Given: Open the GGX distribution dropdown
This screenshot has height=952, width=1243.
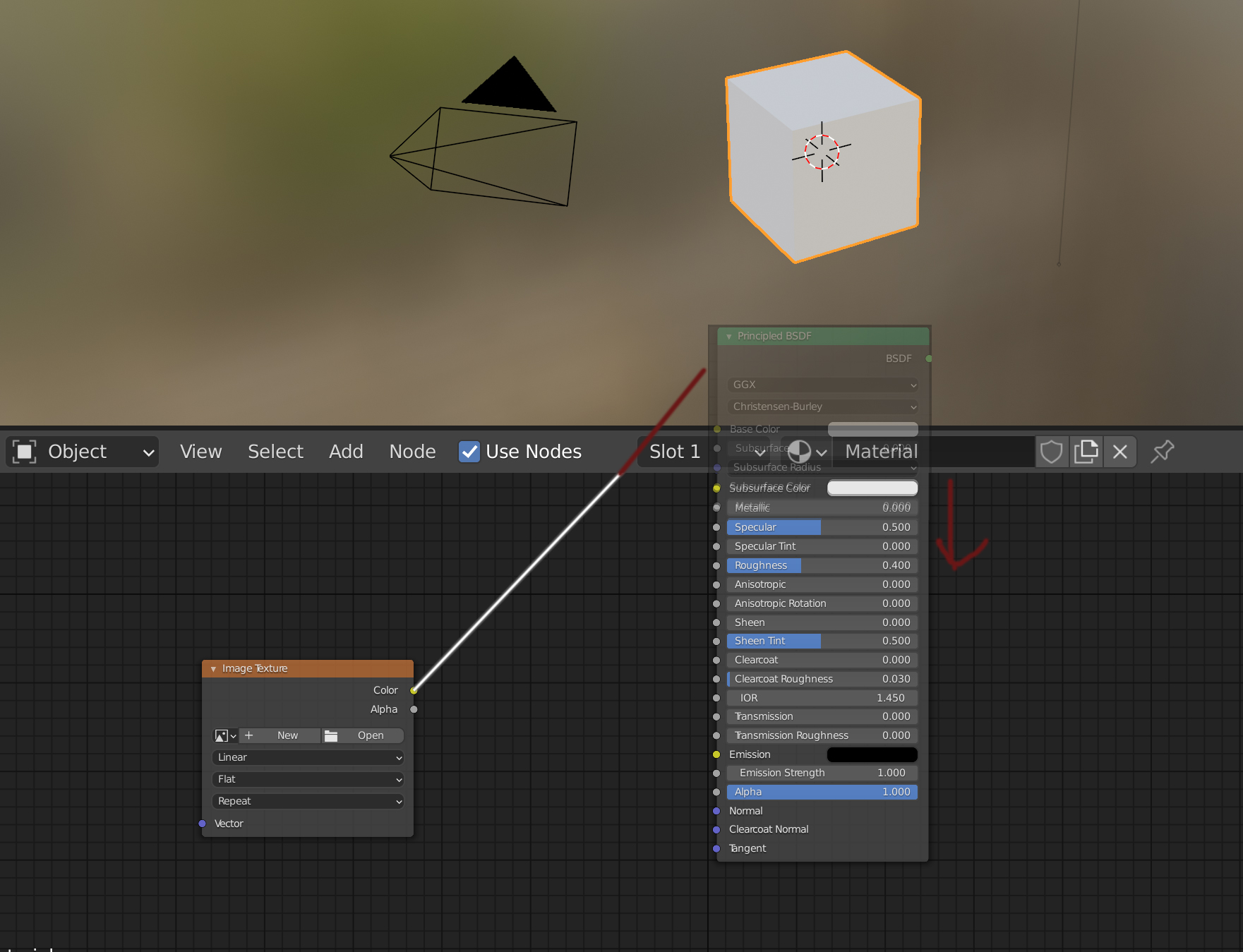Looking at the screenshot, I should point(822,385).
